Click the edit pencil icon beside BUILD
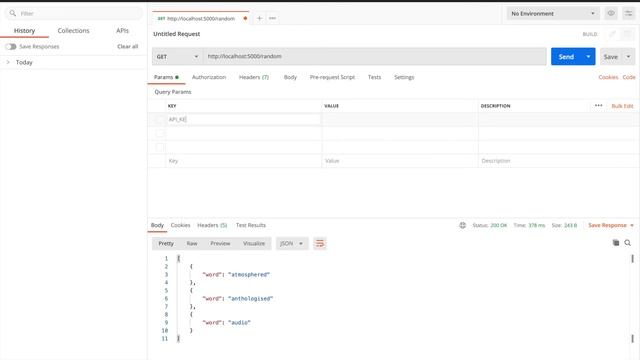Screen dimensions: 640x360 point(612,34)
